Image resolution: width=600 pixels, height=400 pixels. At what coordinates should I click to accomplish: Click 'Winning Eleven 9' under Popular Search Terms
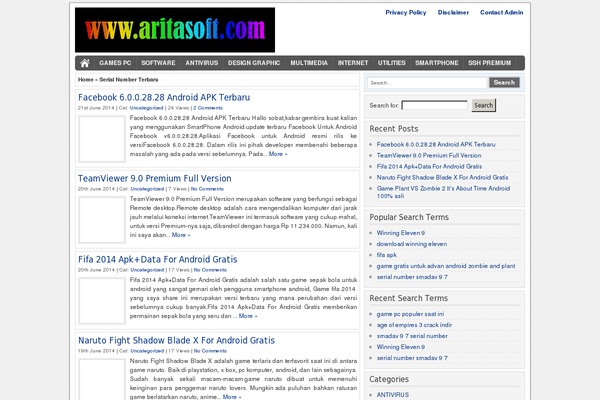[401, 233]
